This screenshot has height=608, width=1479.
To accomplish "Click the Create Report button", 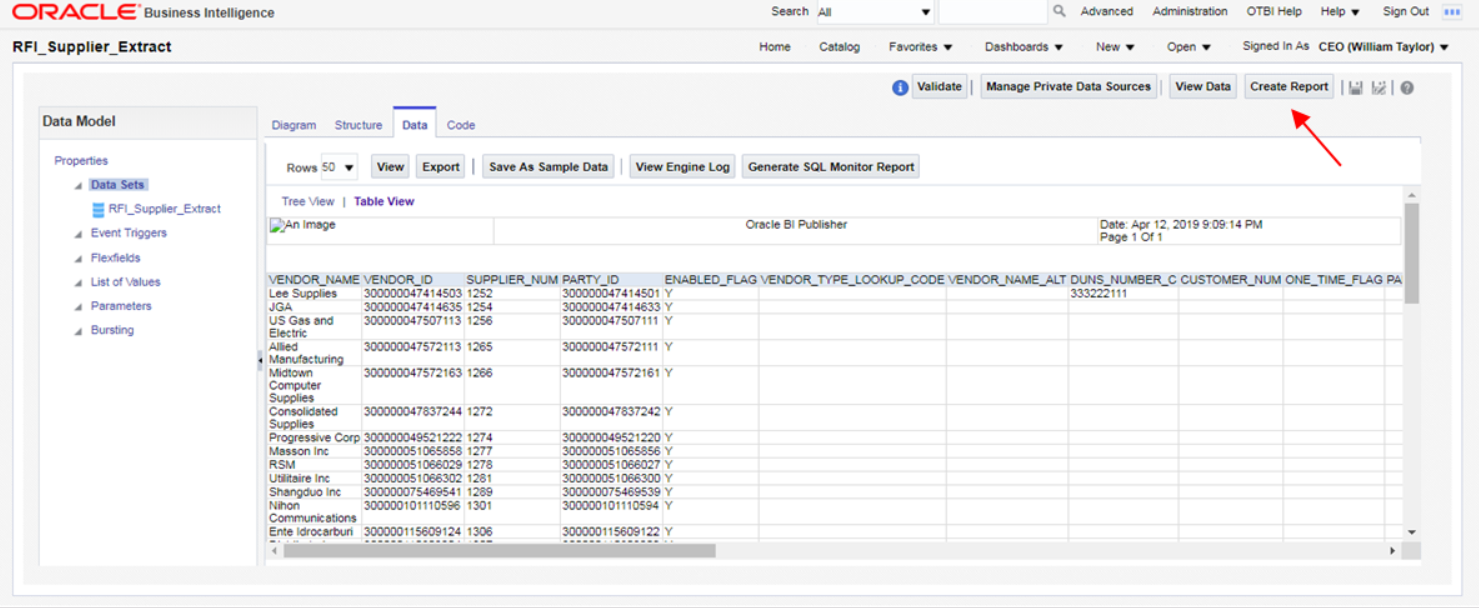I will [x=1288, y=86].
